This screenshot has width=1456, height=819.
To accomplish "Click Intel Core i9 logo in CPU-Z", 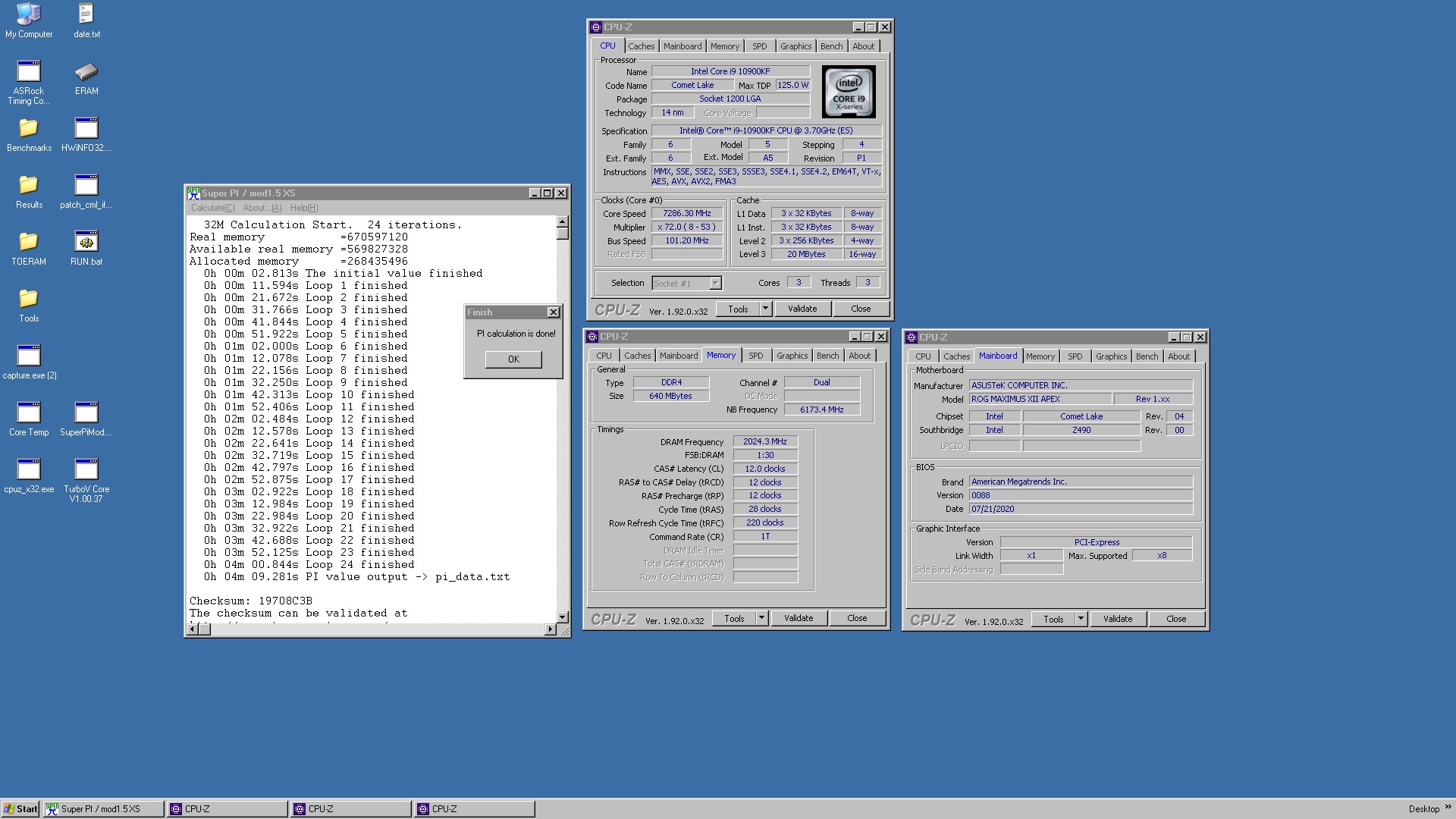I will [x=849, y=91].
